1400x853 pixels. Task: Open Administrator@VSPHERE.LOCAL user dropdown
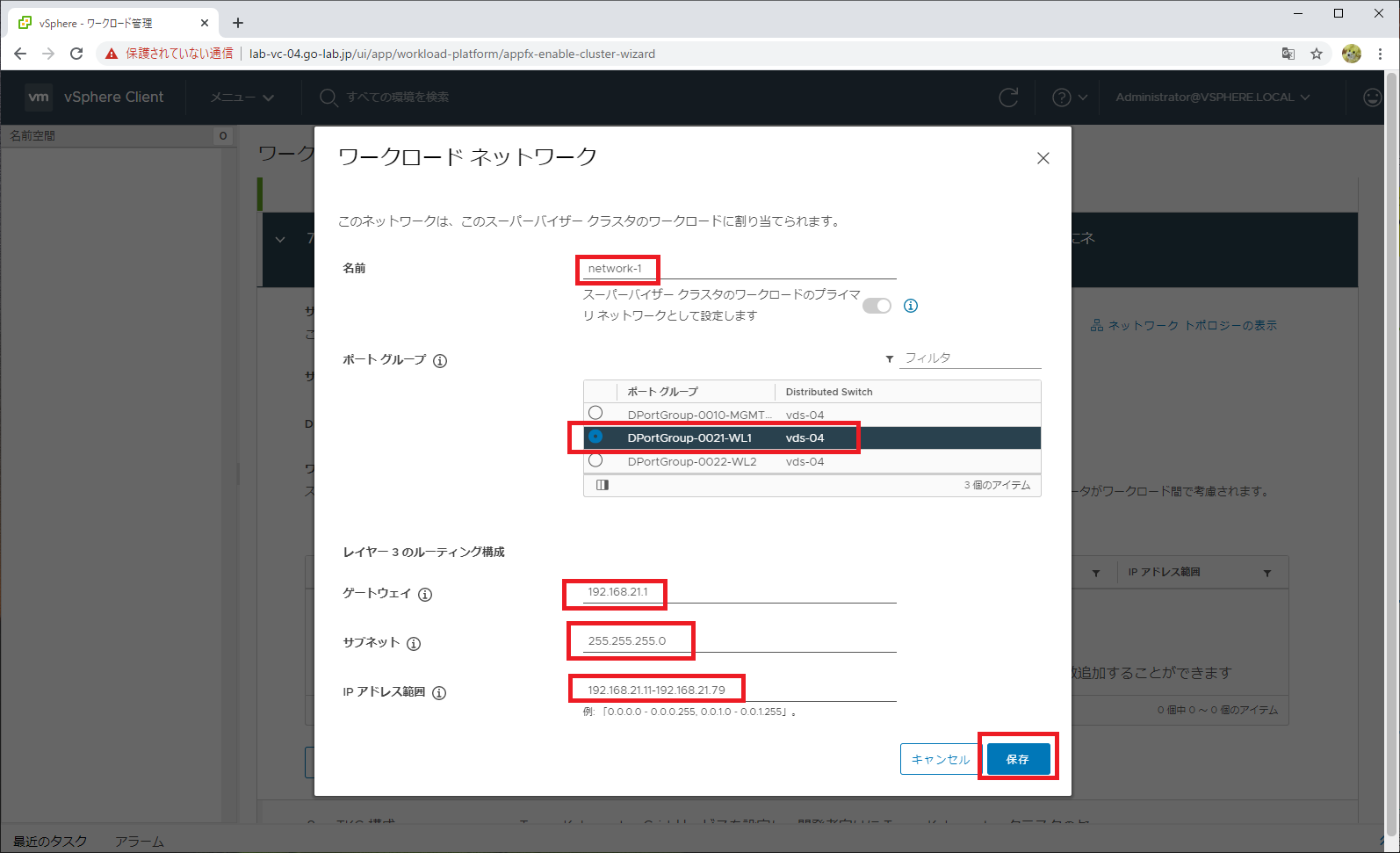[1213, 97]
